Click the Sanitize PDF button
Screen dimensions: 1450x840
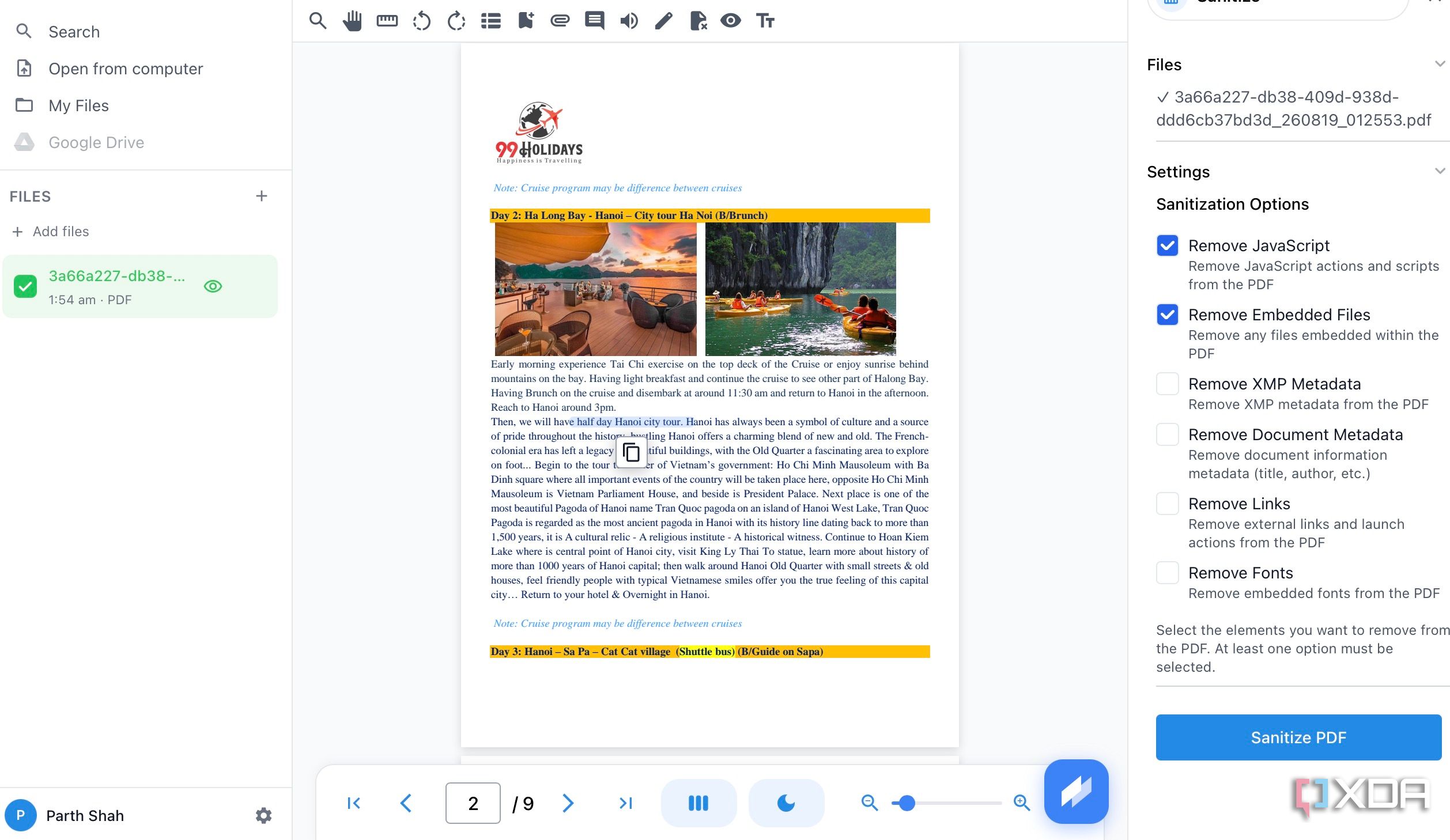[1298, 737]
